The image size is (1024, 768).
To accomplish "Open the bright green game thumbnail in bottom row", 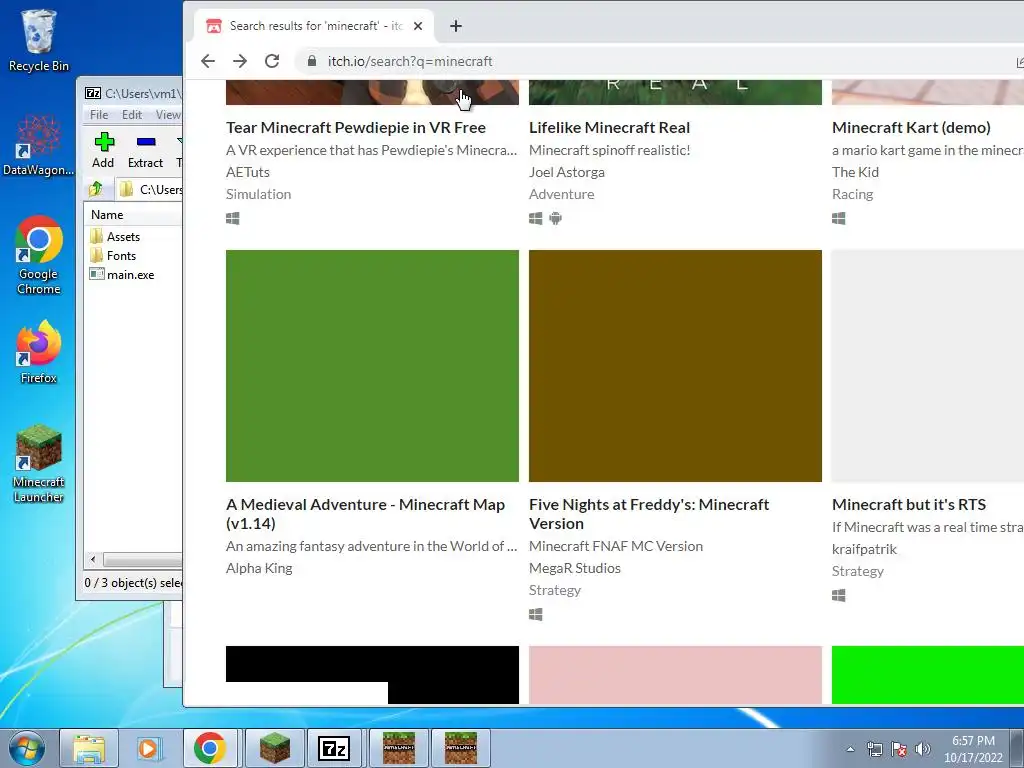I will 927,675.
